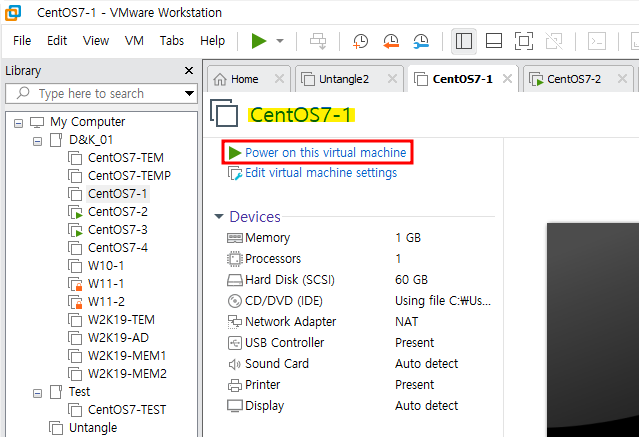Open the power options dropdown arrow
The width and height of the screenshot is (639, 437).
(280, 41)
